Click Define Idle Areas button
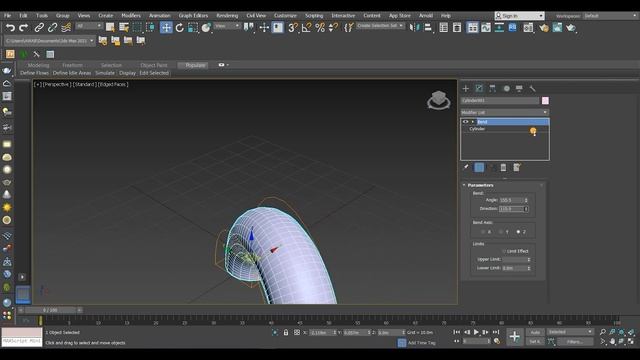The width and height of the screenshot is (640, 360). 72,73
